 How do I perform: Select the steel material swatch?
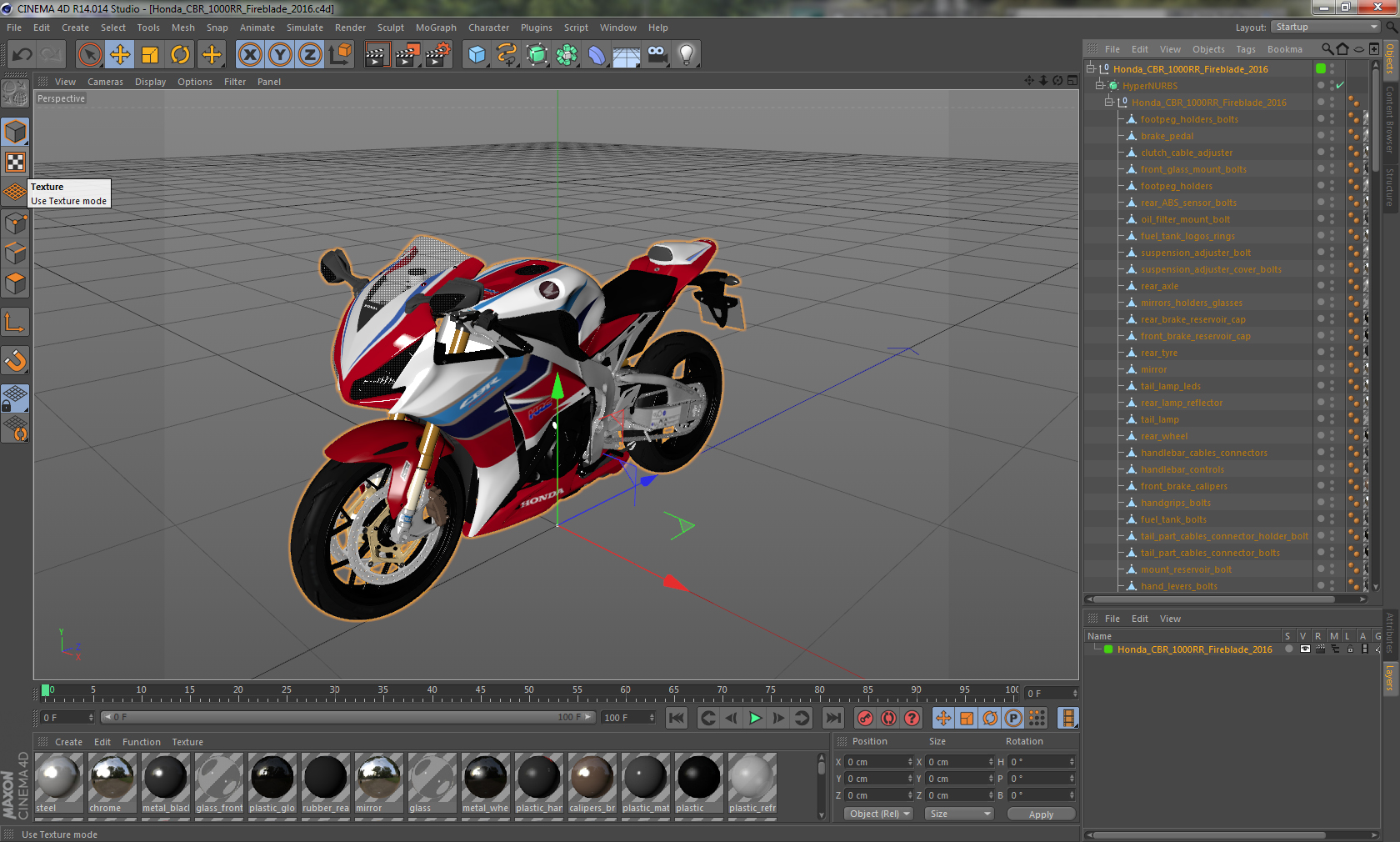coord(58,783)
